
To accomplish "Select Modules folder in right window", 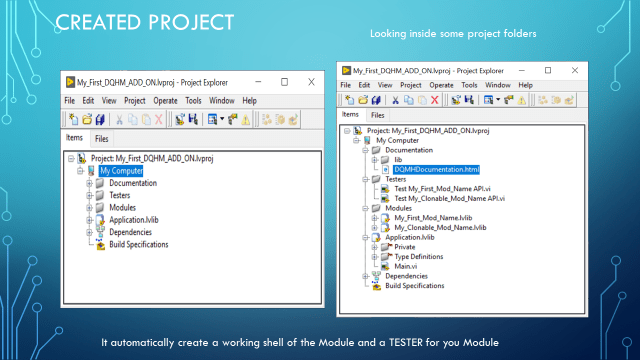I will pyautogui.click(x=398, y=208).
